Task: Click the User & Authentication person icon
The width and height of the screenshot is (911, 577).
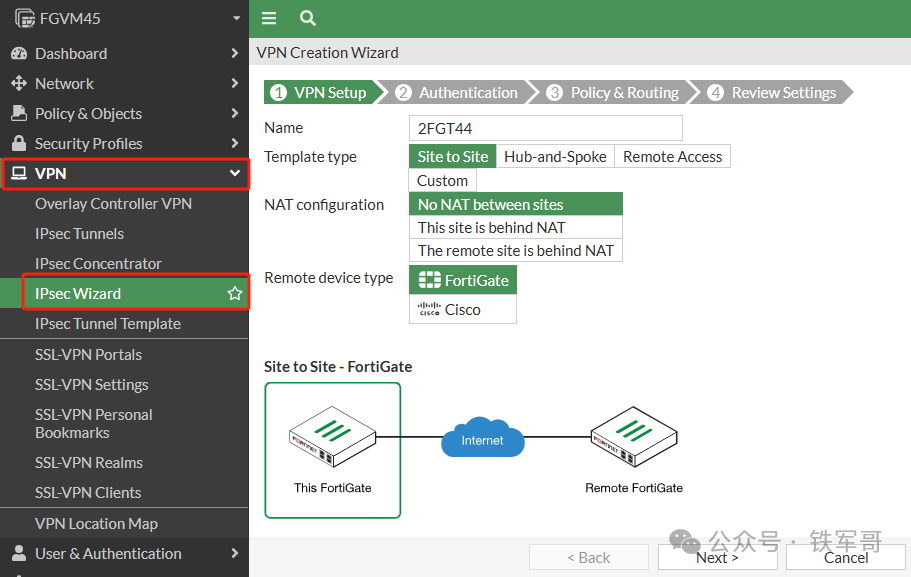Action: point(19,553)
